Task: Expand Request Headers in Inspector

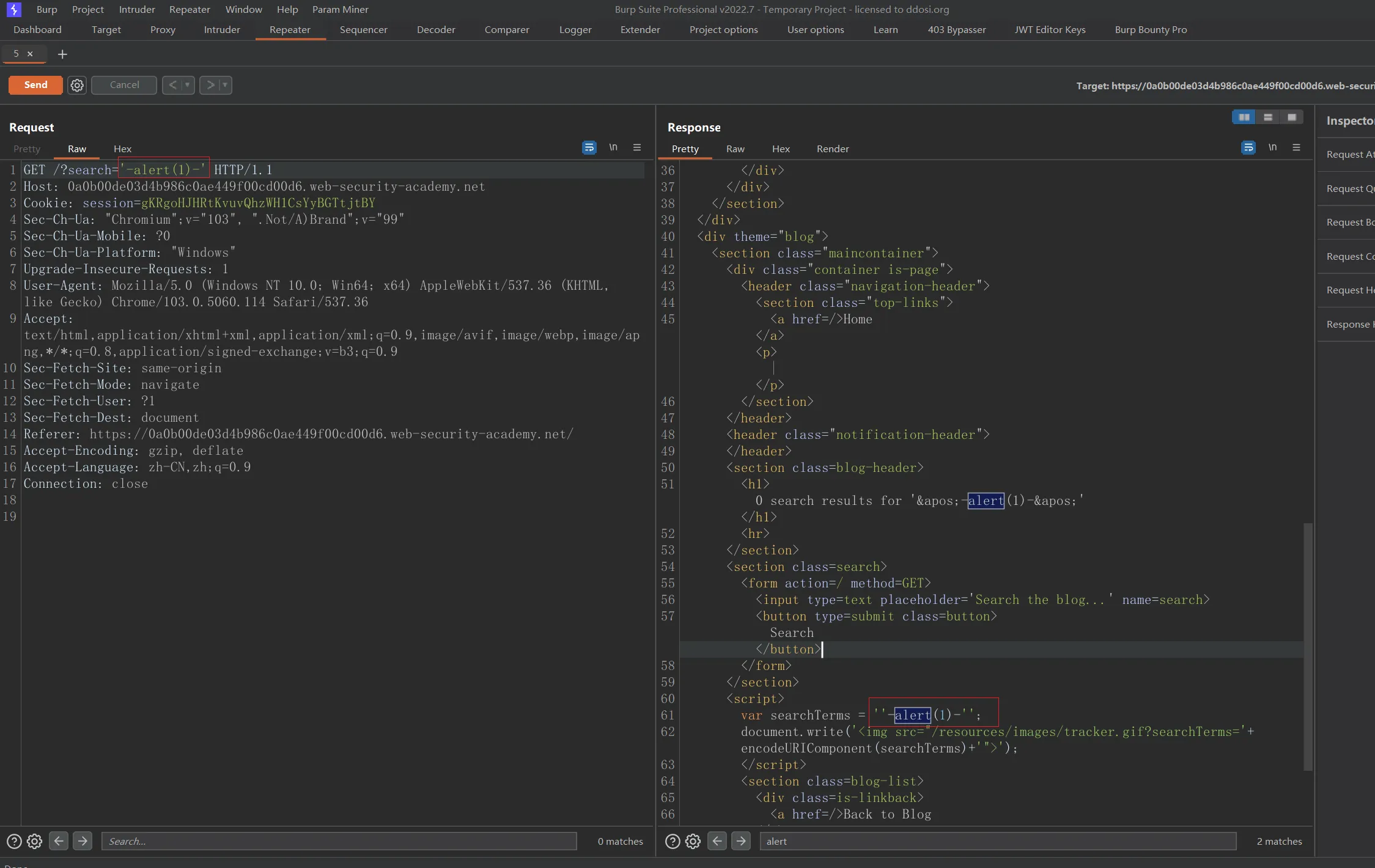Action: pos(1347,290)
